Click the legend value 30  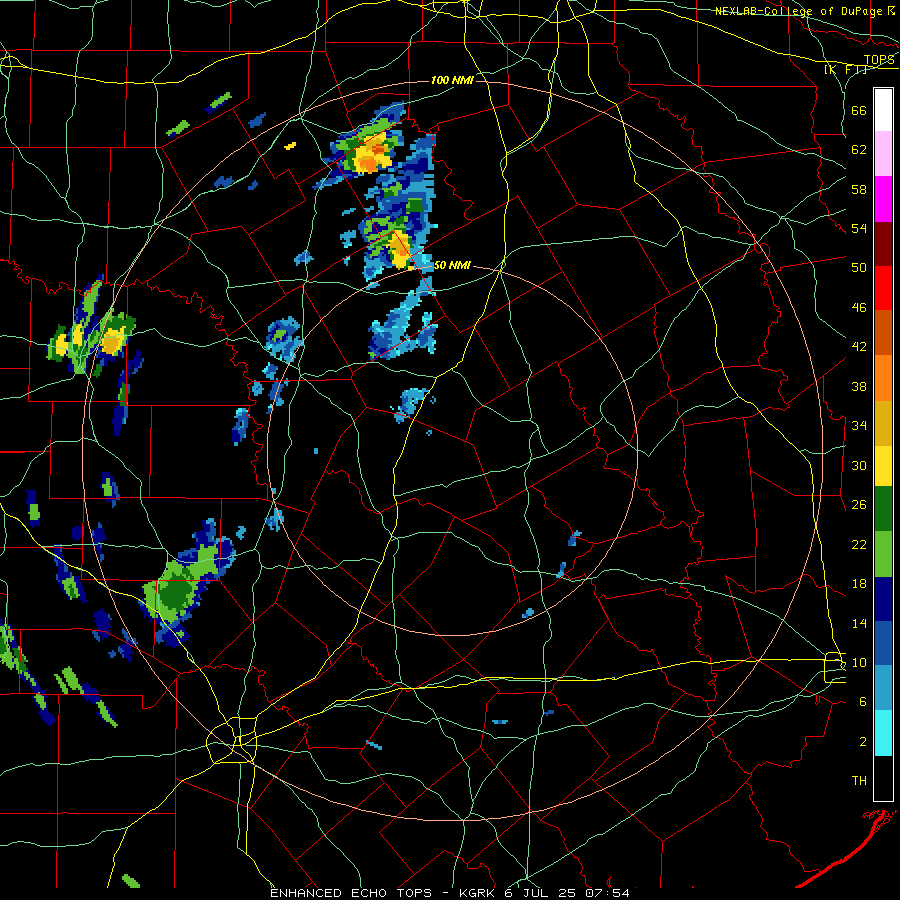(859, 465)
